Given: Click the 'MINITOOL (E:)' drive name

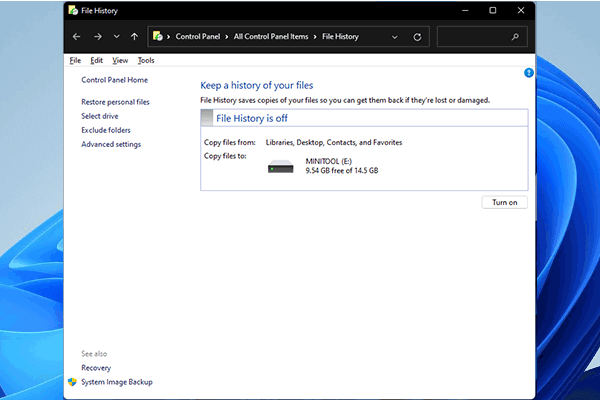Looking at the screenshot, I should tap(328, 161).
